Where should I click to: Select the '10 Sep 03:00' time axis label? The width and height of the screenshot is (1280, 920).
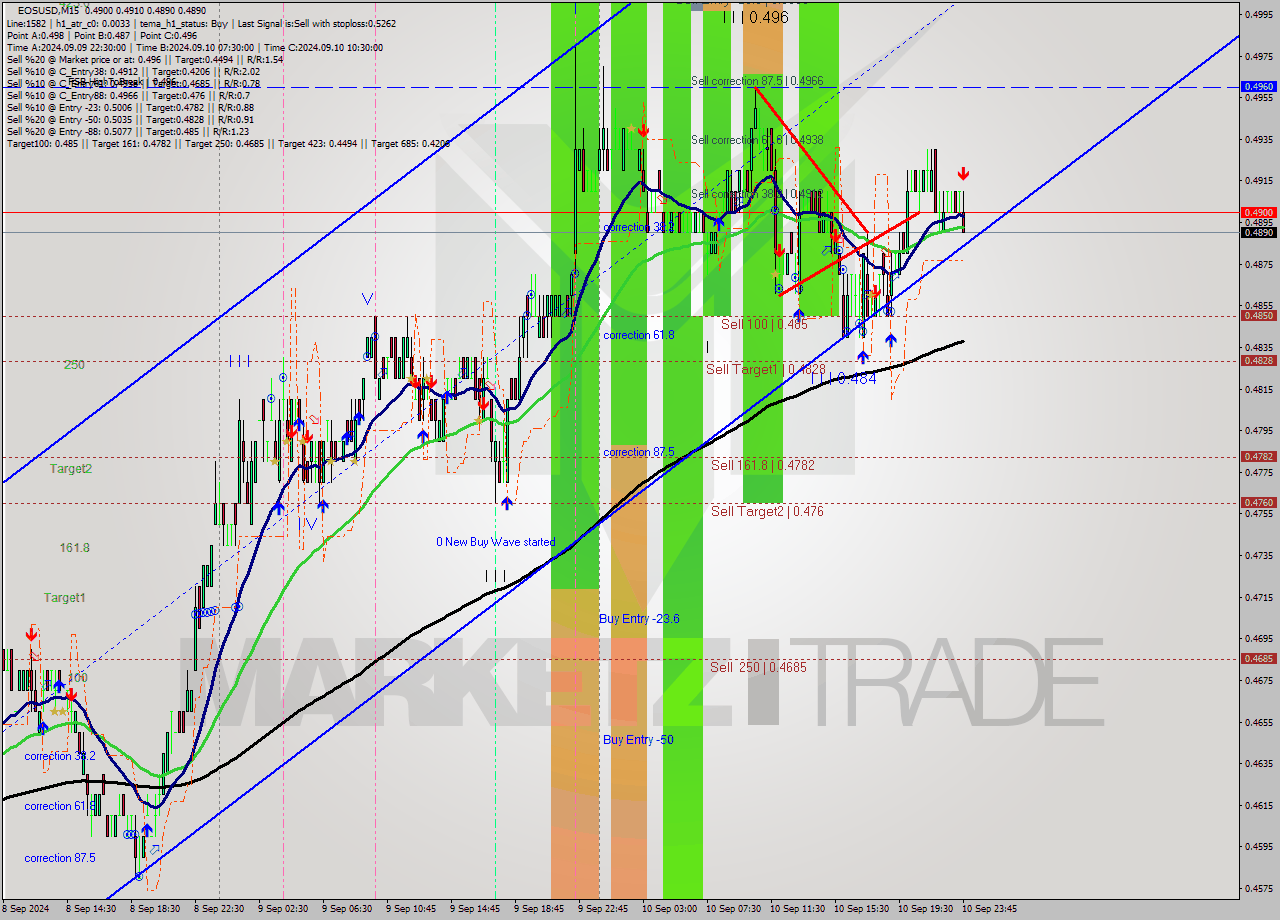[669, 909]
